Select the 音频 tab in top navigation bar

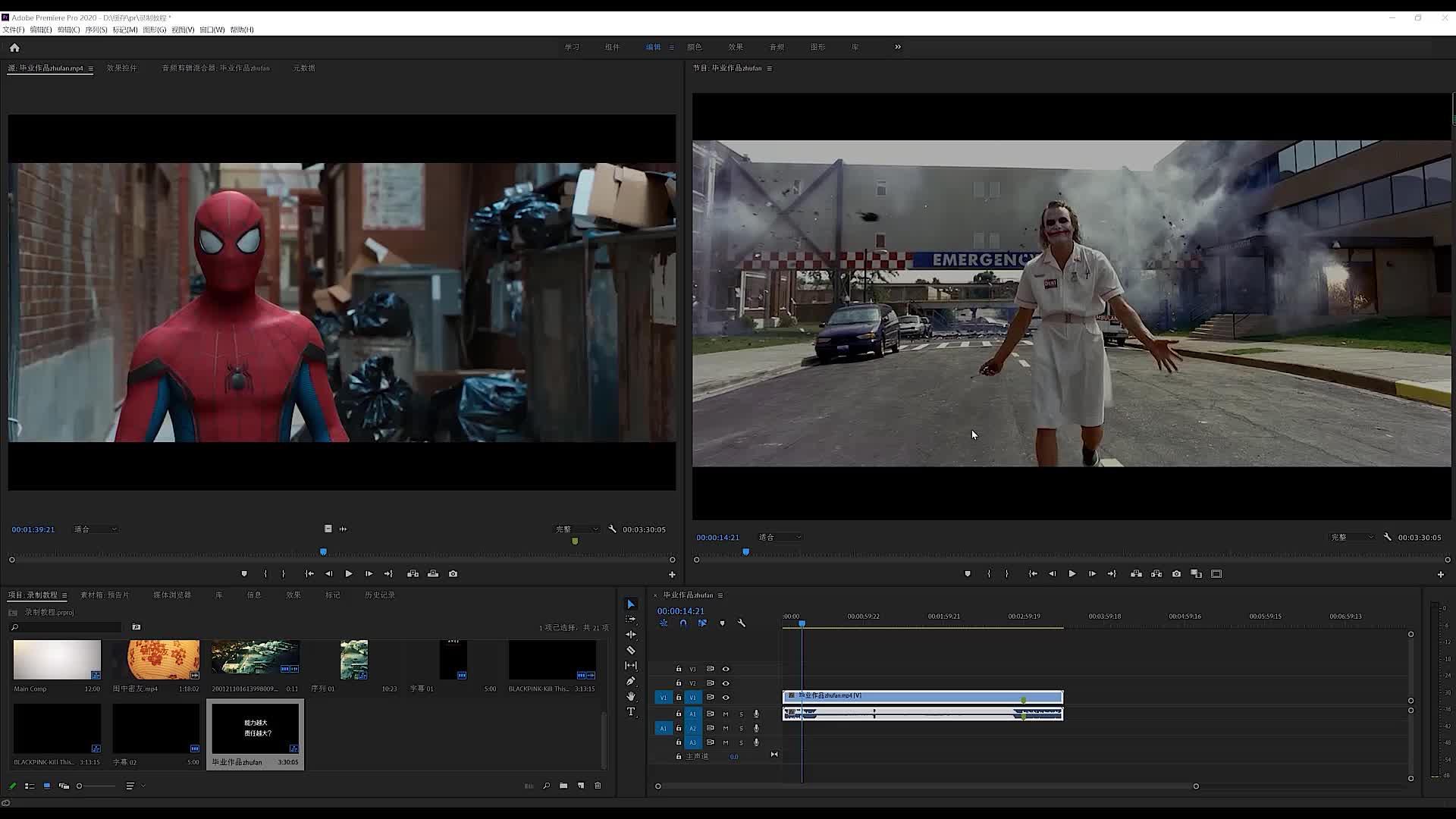tap(777, 47)
